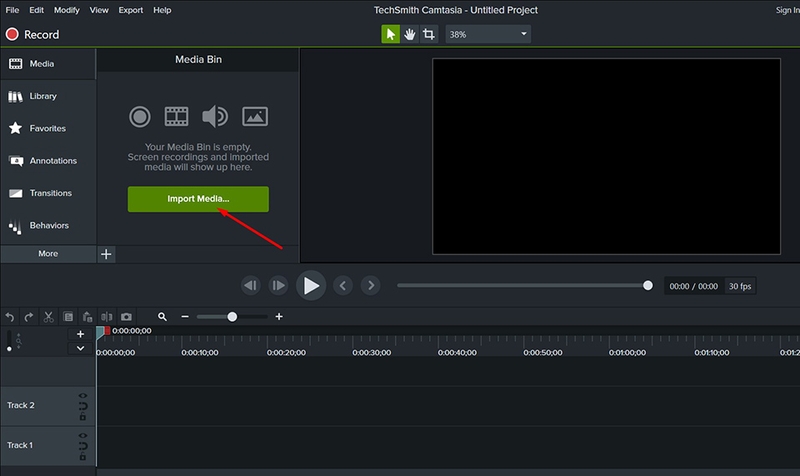
Task: Click the picture image icon in Media Bin
Action: point(255,116)
